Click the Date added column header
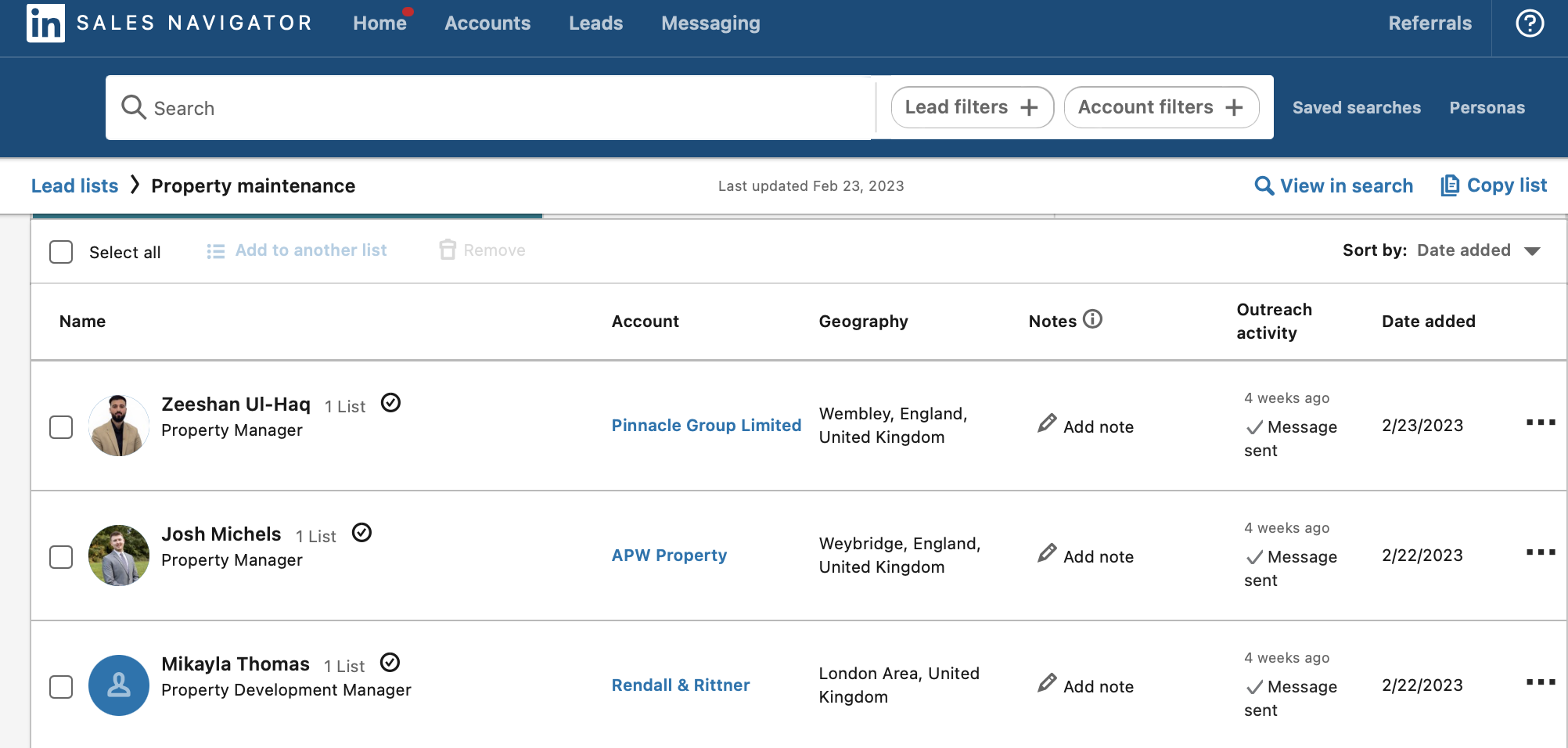The image size is (1568, 748). (x=1428, y=322)
